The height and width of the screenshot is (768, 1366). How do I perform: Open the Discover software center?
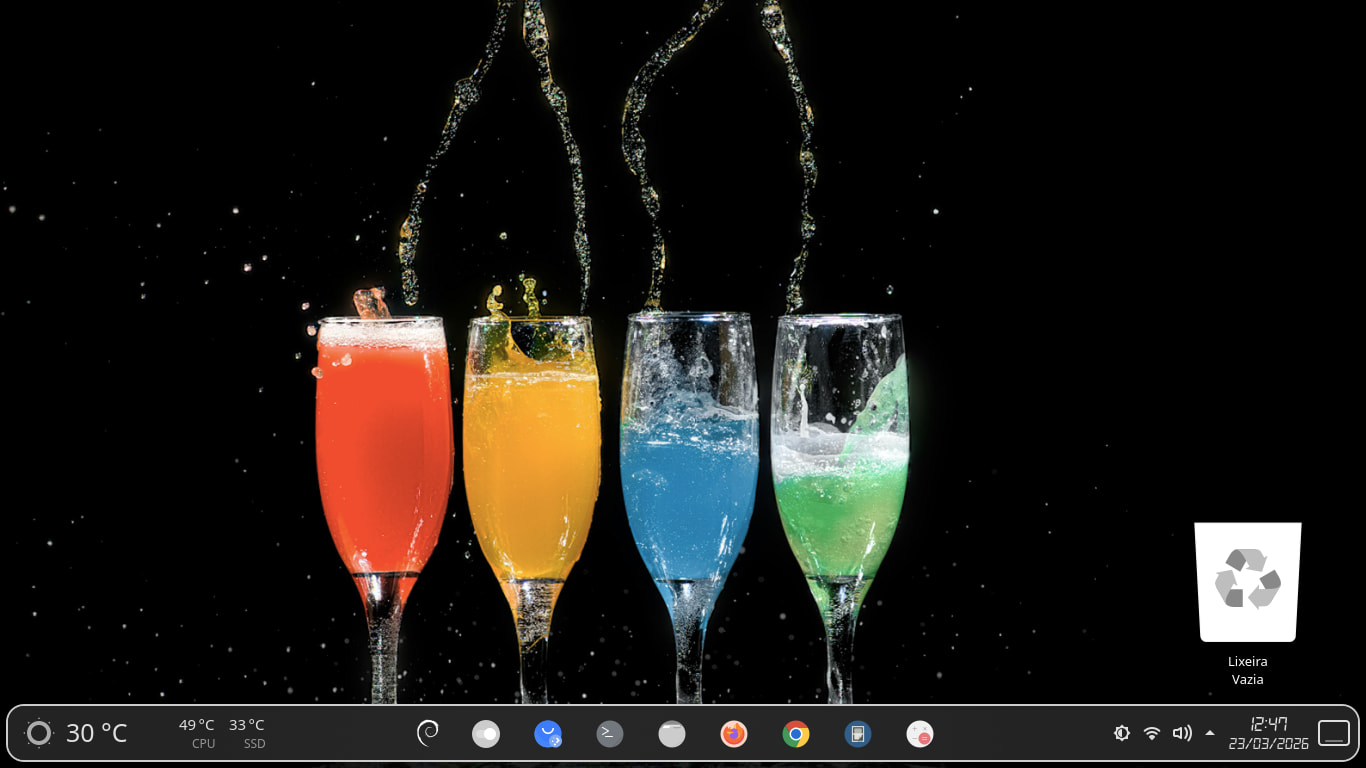[548, 734]
